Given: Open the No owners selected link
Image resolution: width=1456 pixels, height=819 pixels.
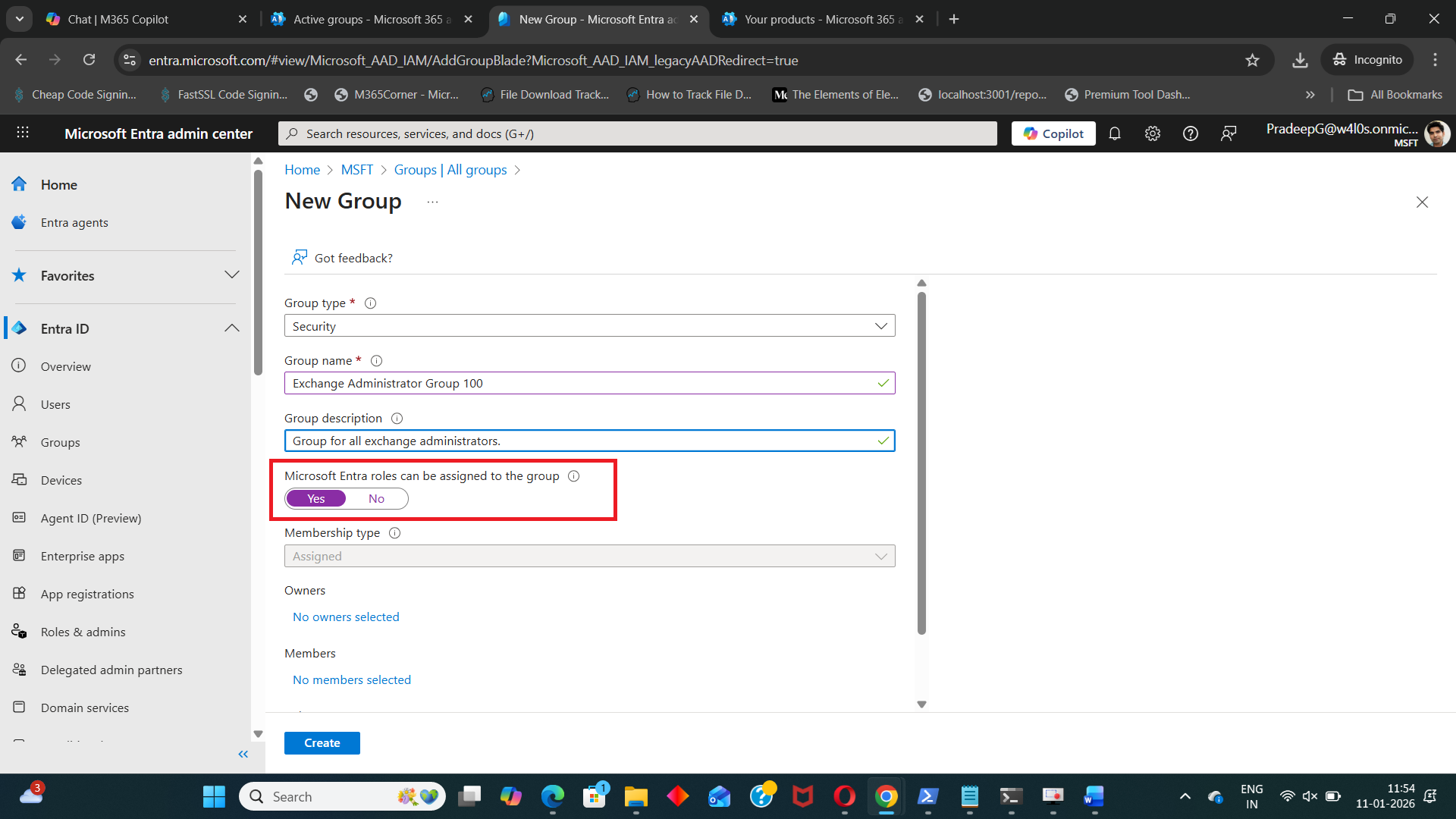Looking at the screenshot, I should click(x=346, y=617).
